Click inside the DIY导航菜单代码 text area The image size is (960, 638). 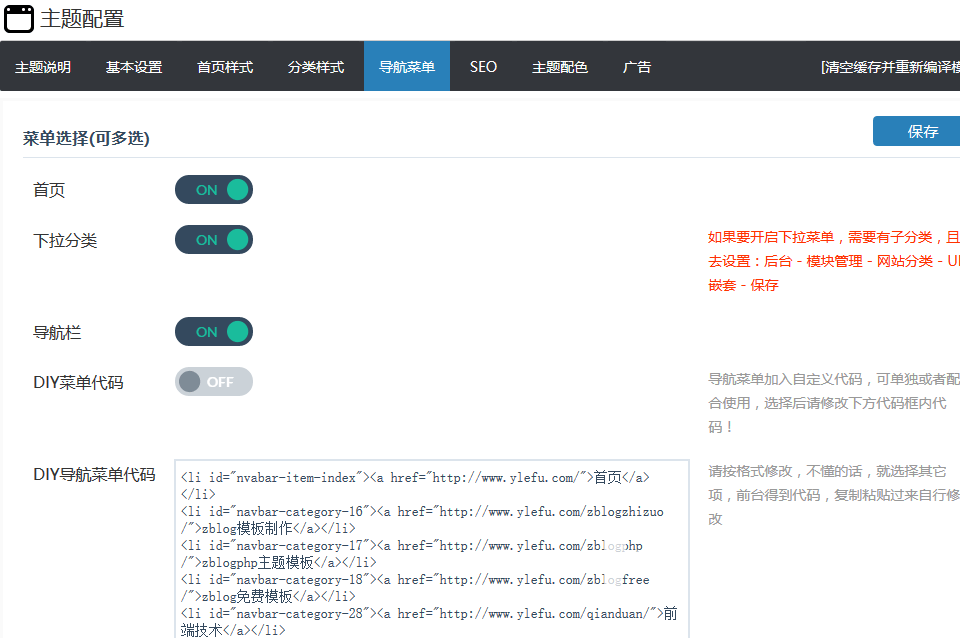432,550
